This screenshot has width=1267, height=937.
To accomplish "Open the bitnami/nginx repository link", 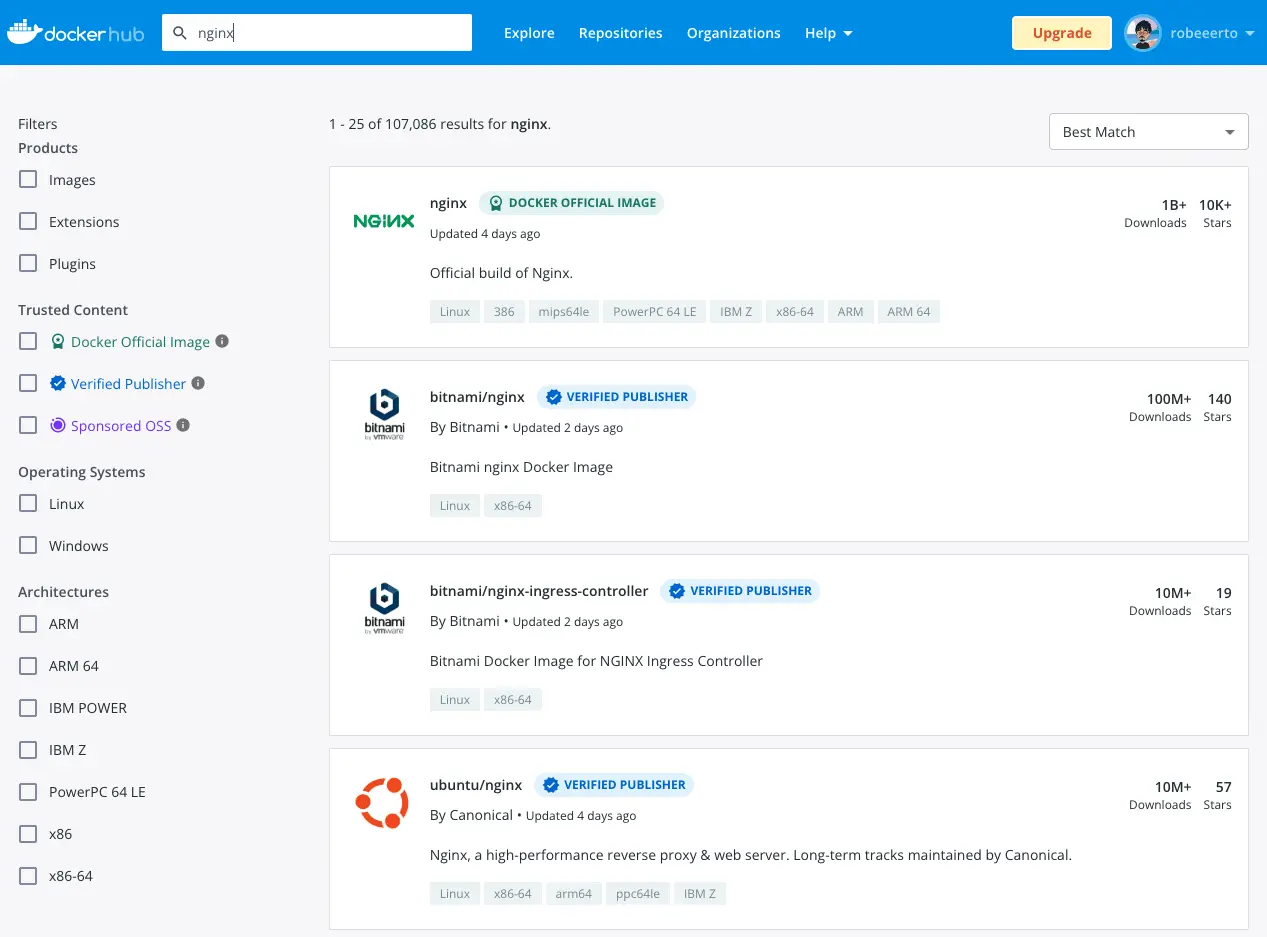I will click(477, 397).
